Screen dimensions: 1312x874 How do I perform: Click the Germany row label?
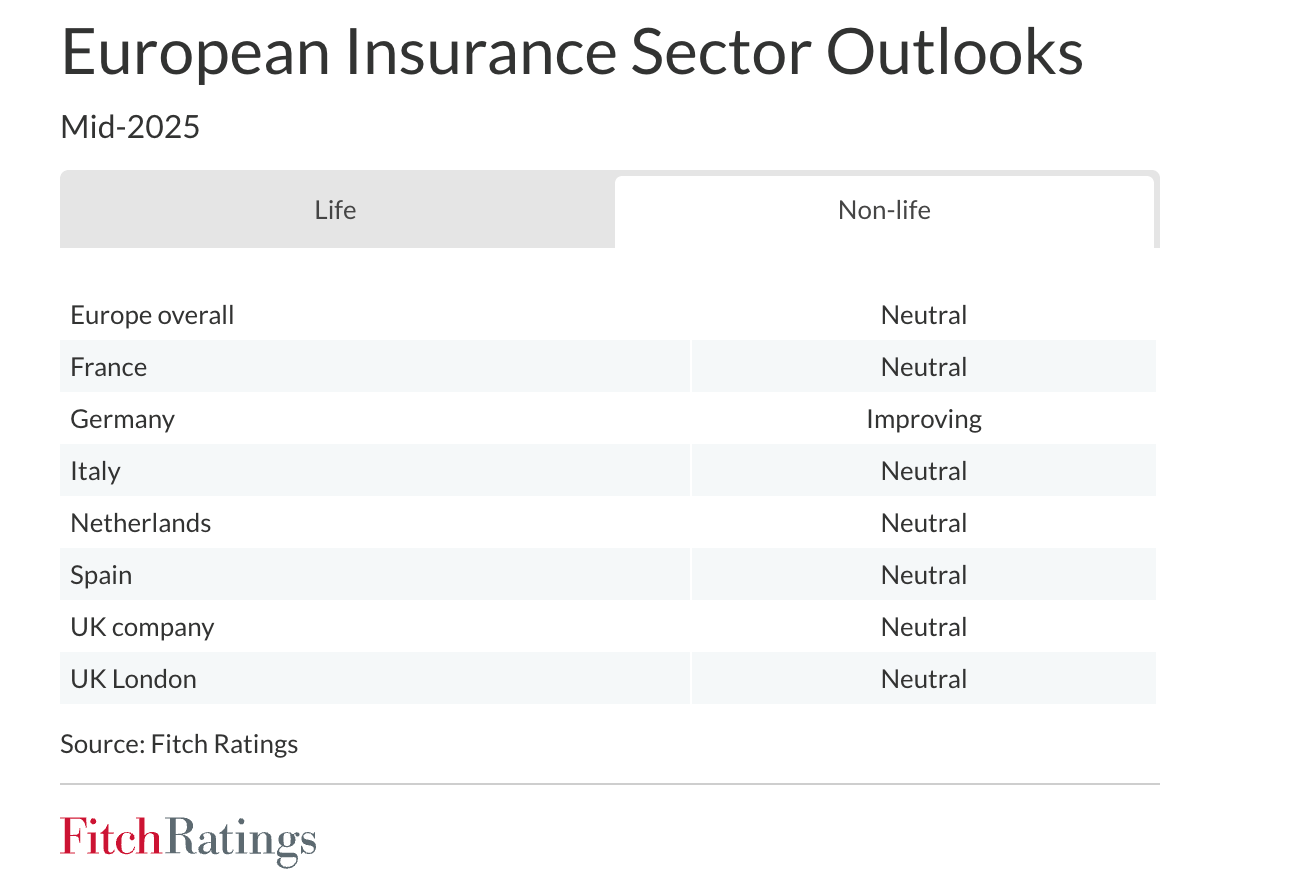122,419
